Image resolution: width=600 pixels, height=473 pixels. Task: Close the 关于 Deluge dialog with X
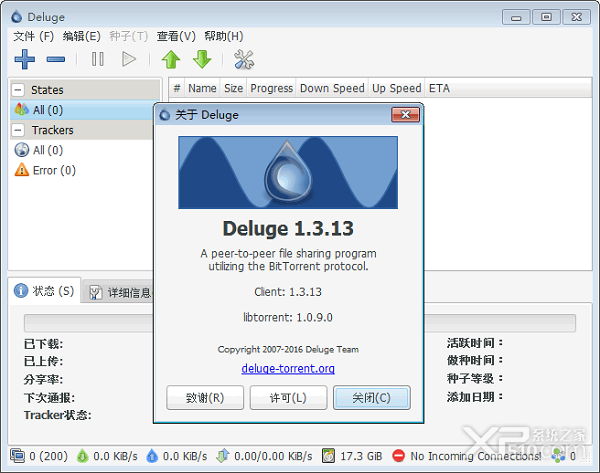406,115
